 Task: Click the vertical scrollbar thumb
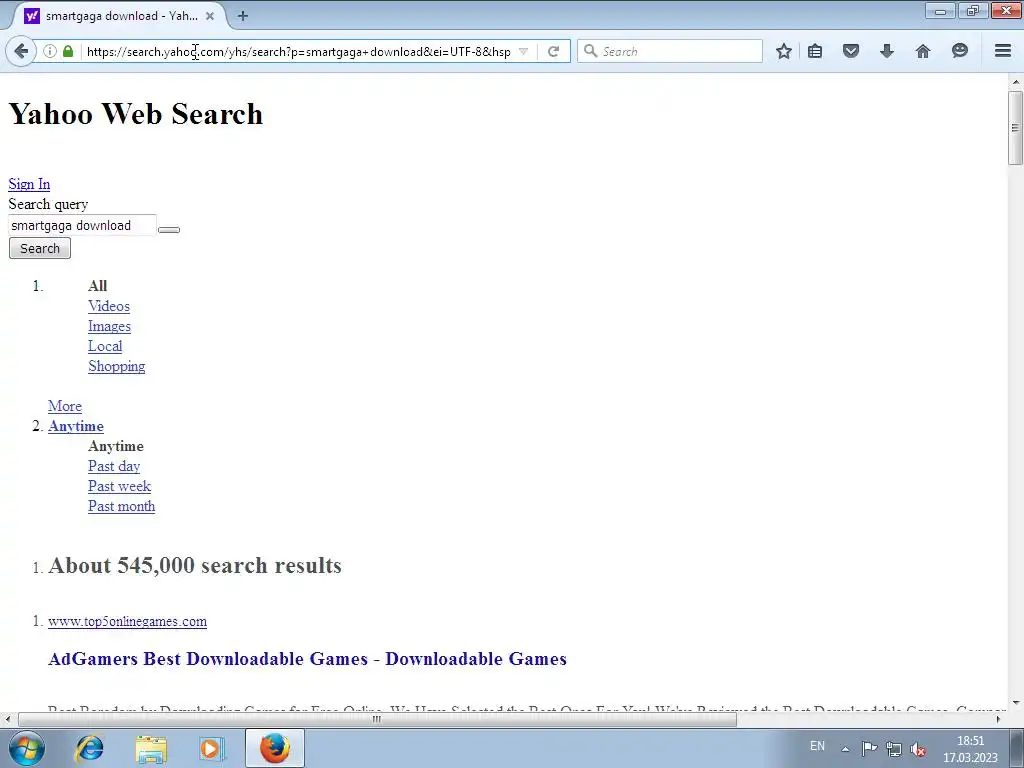pos(1015,127)
